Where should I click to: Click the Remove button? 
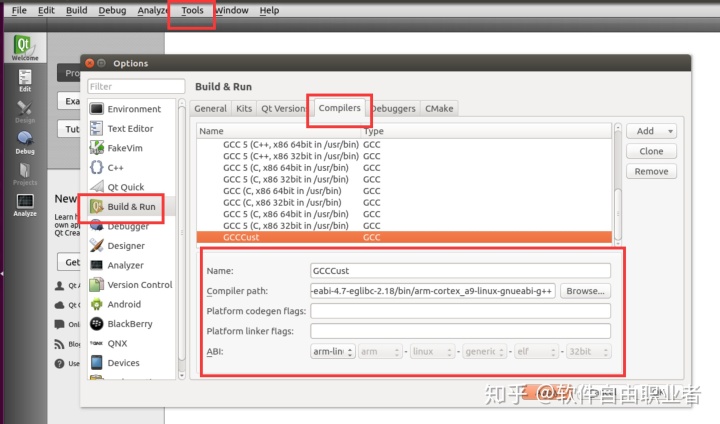coord(651,171)
